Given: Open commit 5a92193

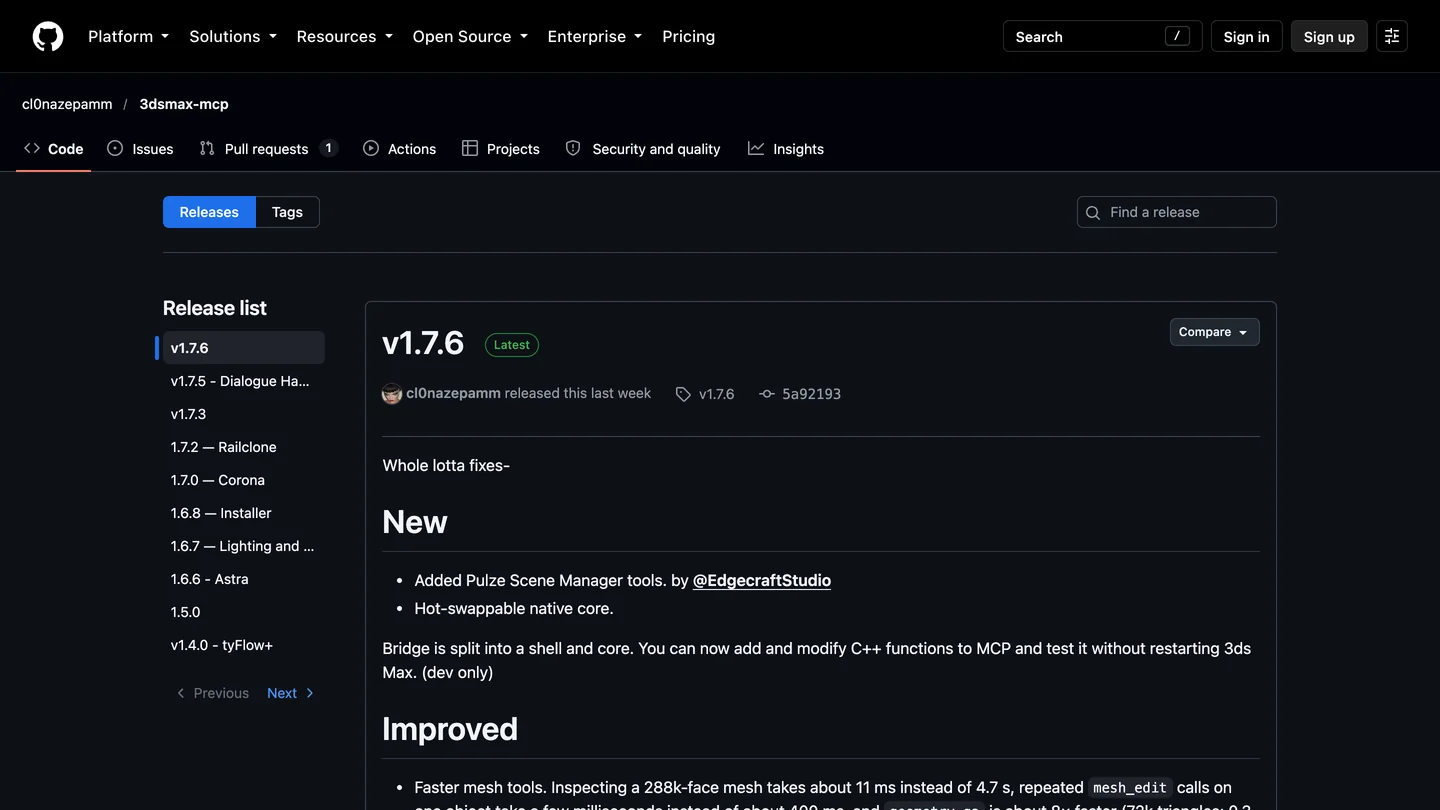Looking at the screenshot, I should tap(811, 394).
